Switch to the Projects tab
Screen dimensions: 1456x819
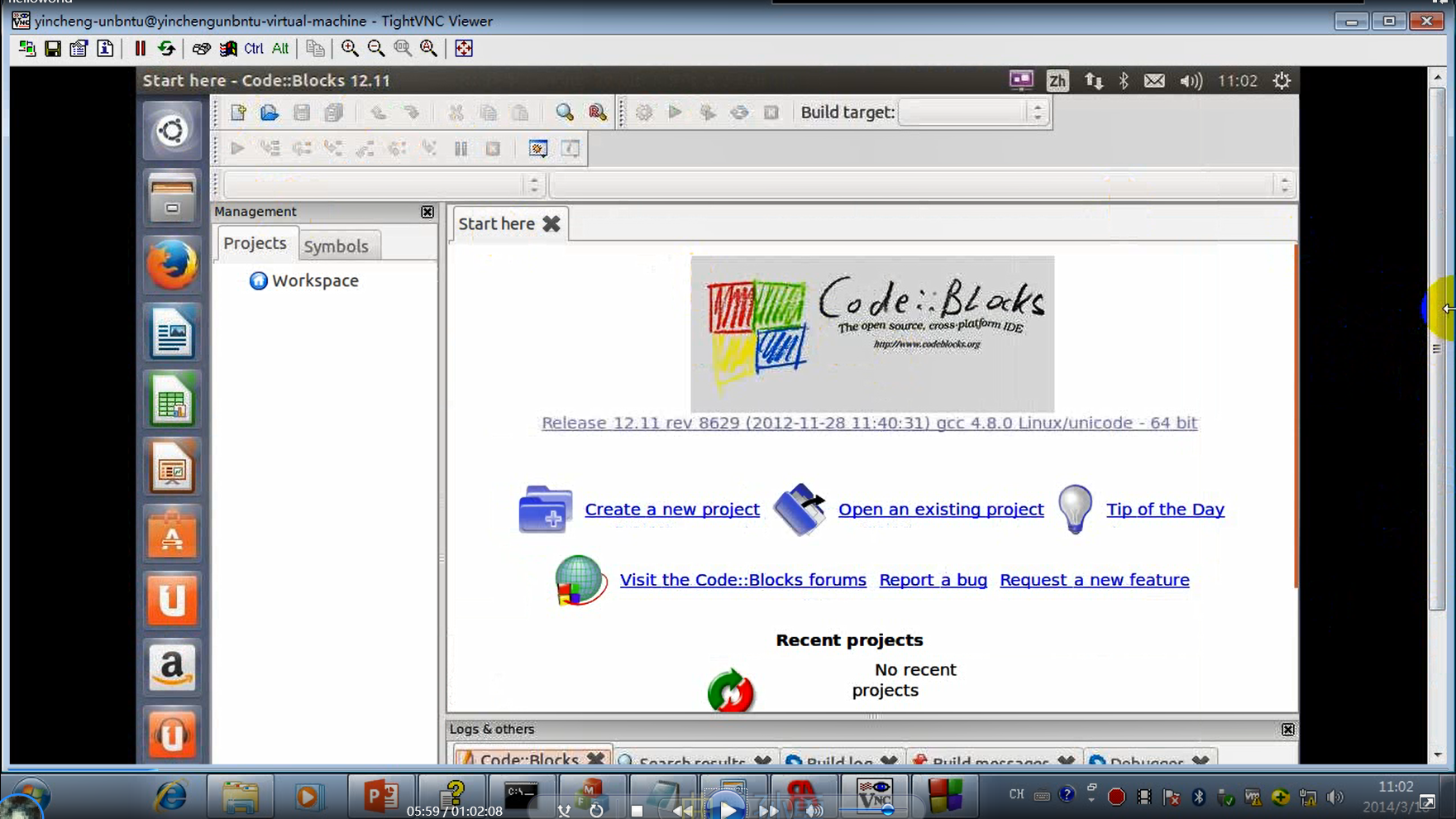click(x=255, y=243)
